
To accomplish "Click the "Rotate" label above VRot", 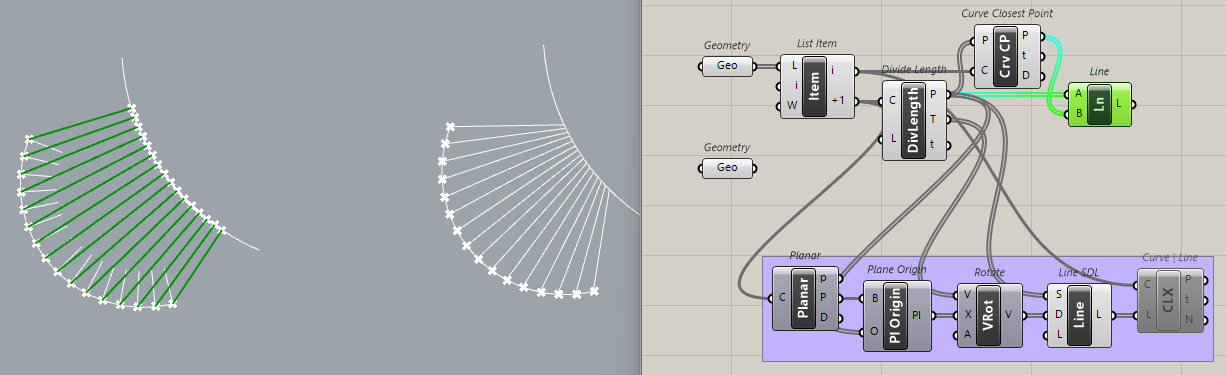I will tap(989, 272).
